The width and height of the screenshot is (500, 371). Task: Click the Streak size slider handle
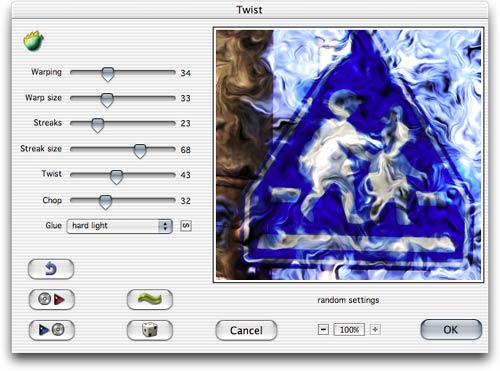[x=140, y=151]
